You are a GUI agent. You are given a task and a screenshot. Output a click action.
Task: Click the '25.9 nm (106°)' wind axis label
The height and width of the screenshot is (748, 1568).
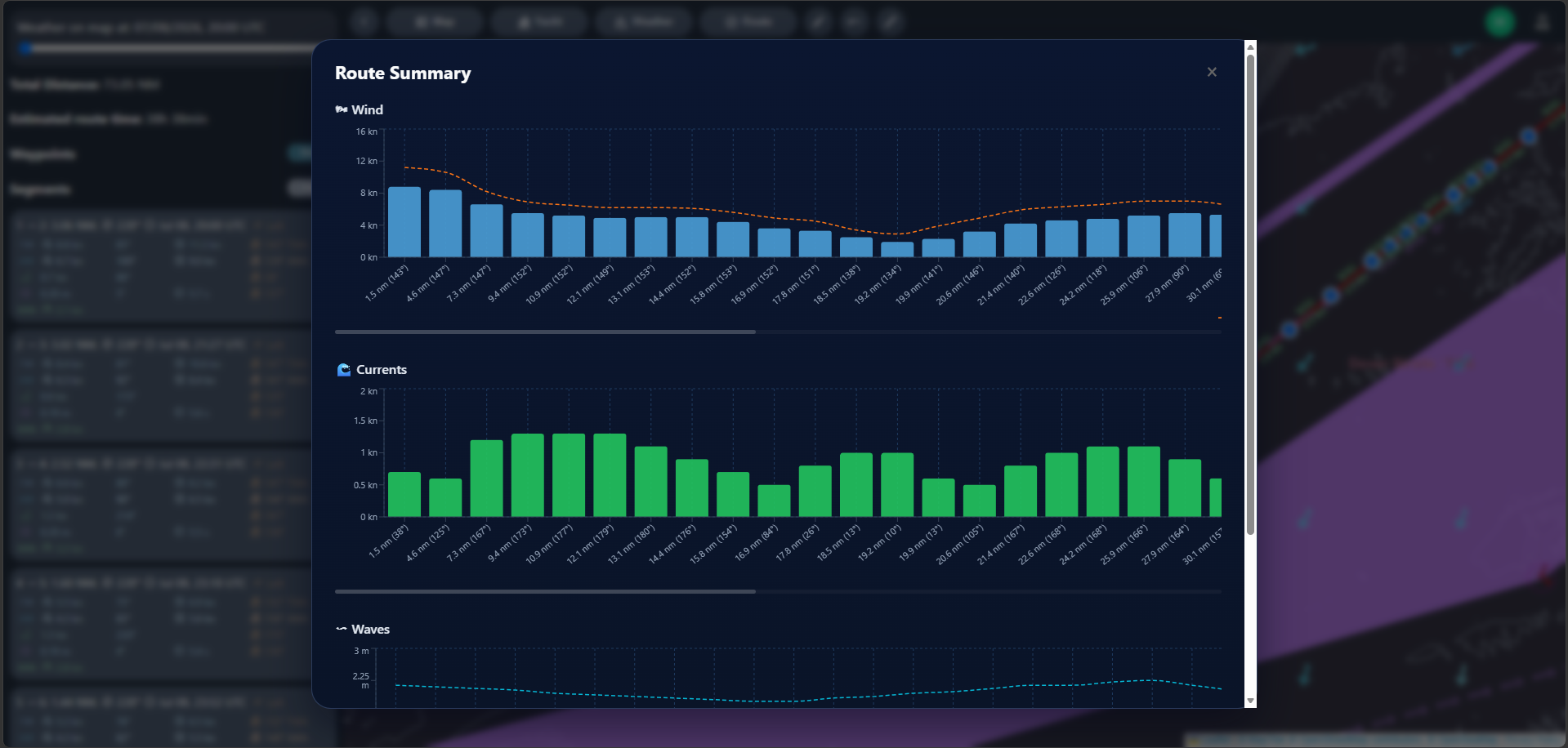click(1124, 284)
